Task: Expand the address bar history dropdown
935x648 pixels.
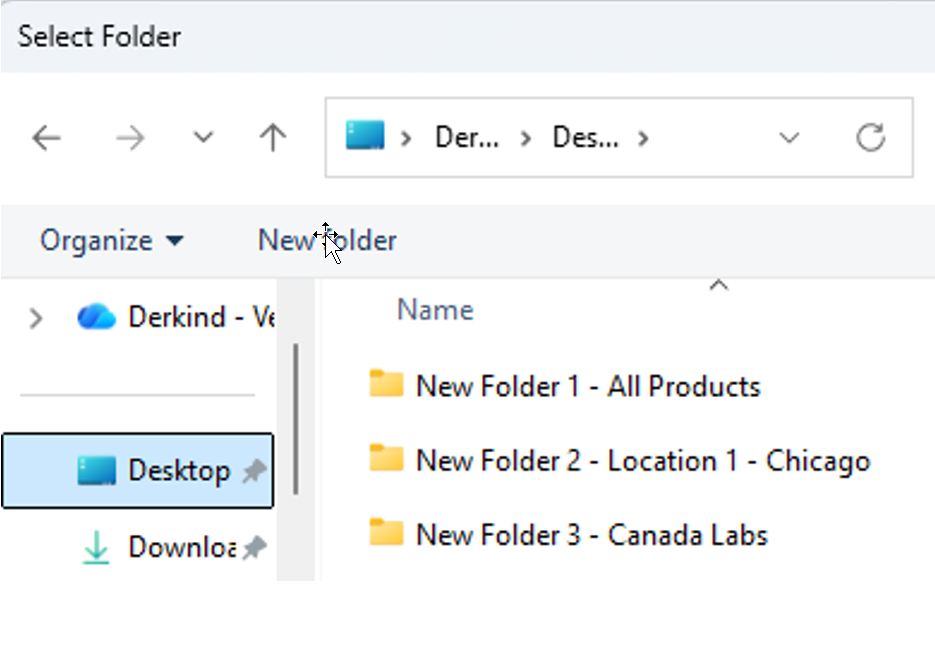Action: coord(789,138)
